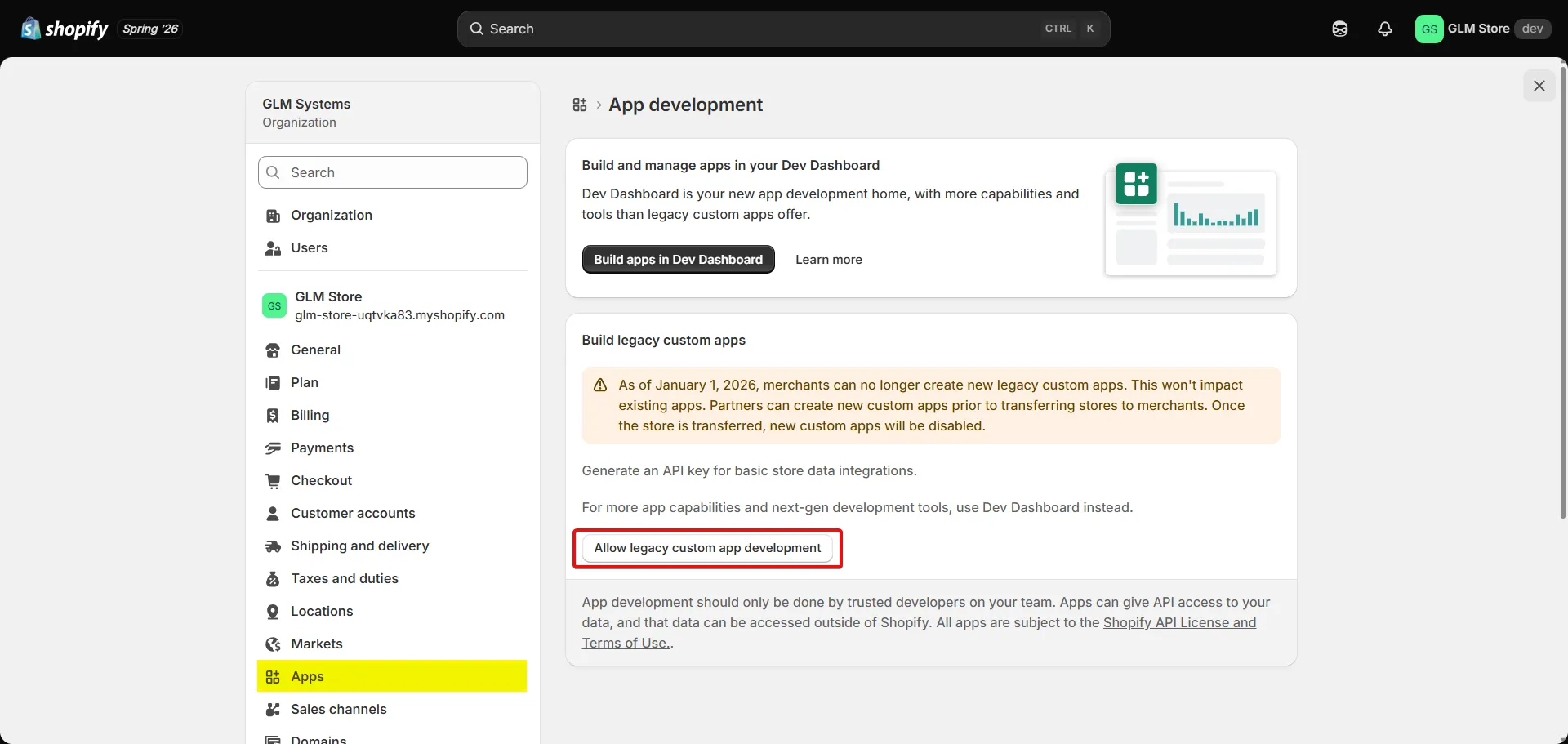Go to General settings

392,350
